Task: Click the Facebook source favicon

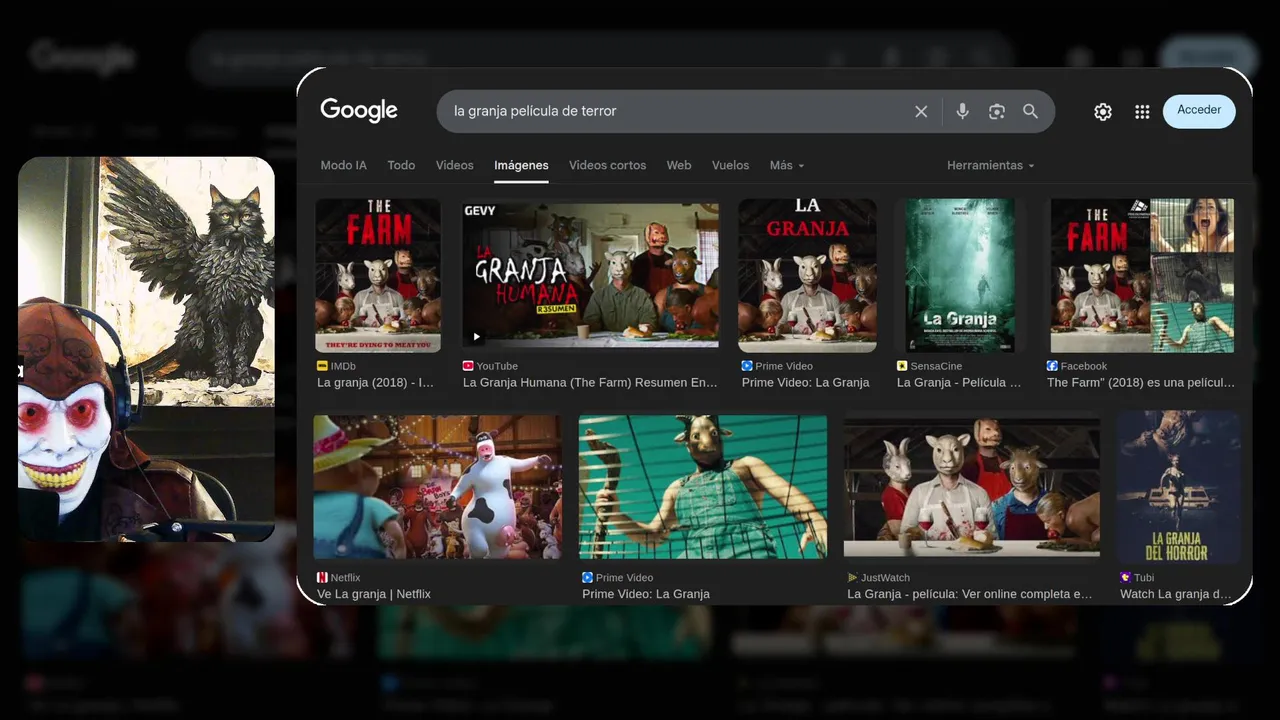Action: click(1052, 366)
